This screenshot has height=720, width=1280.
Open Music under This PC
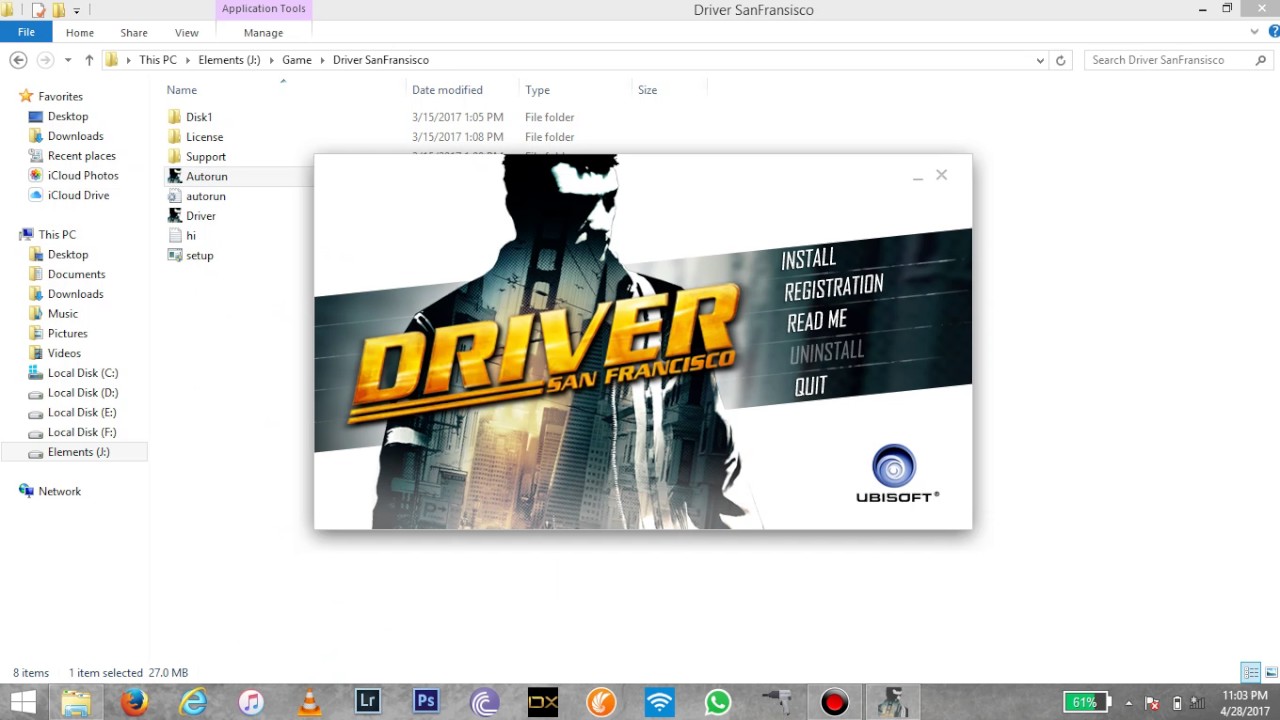coord(62,314)
